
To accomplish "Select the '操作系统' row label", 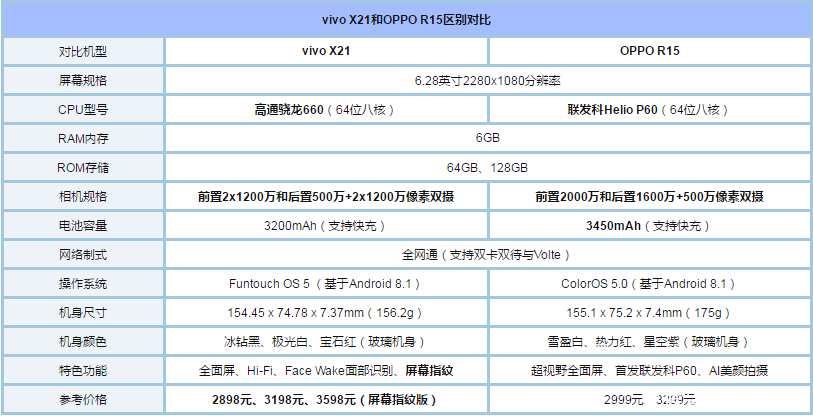I will [x=83, y=284].
